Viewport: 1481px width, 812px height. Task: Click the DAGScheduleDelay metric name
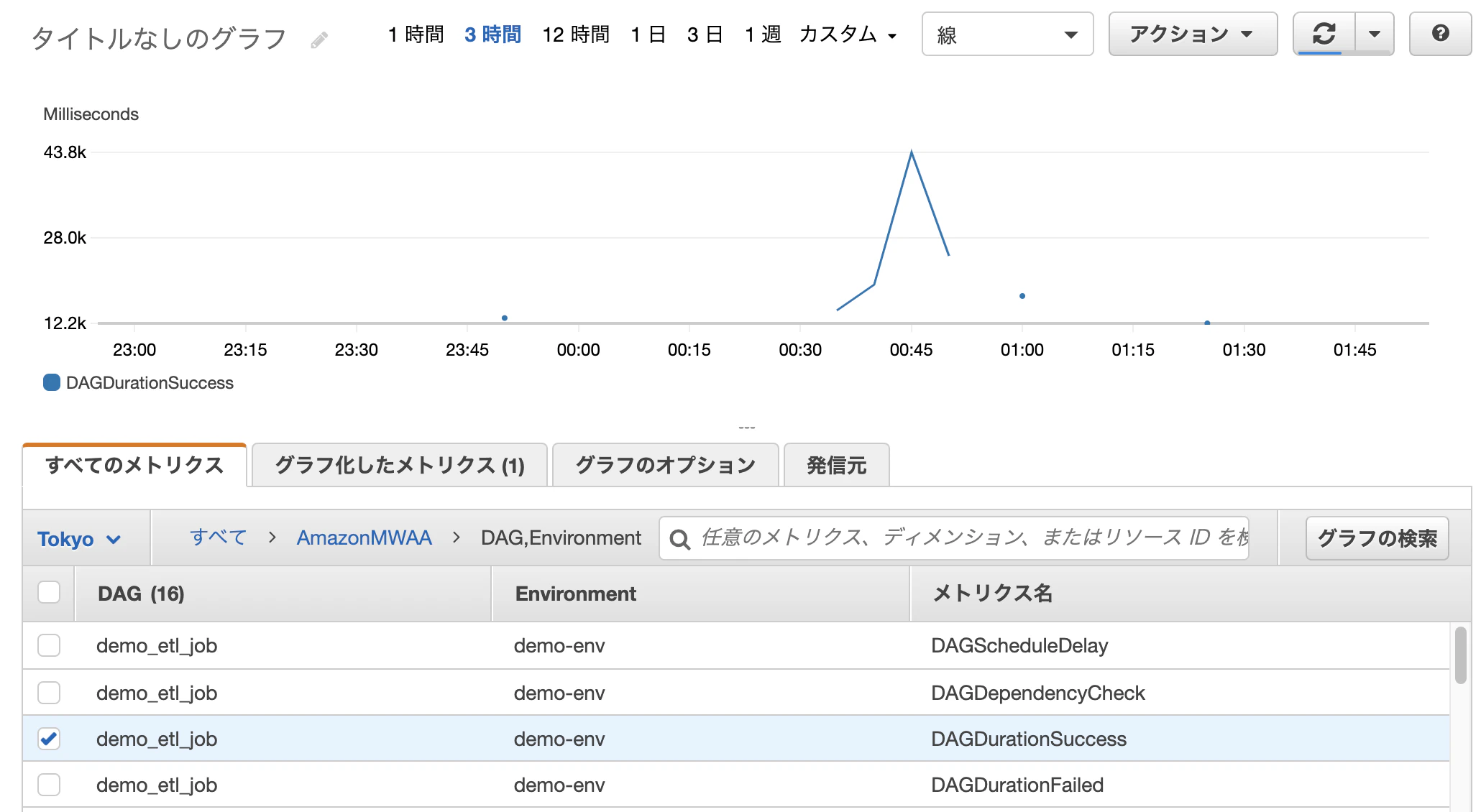pyautogui.click(x=1019, y=645)
